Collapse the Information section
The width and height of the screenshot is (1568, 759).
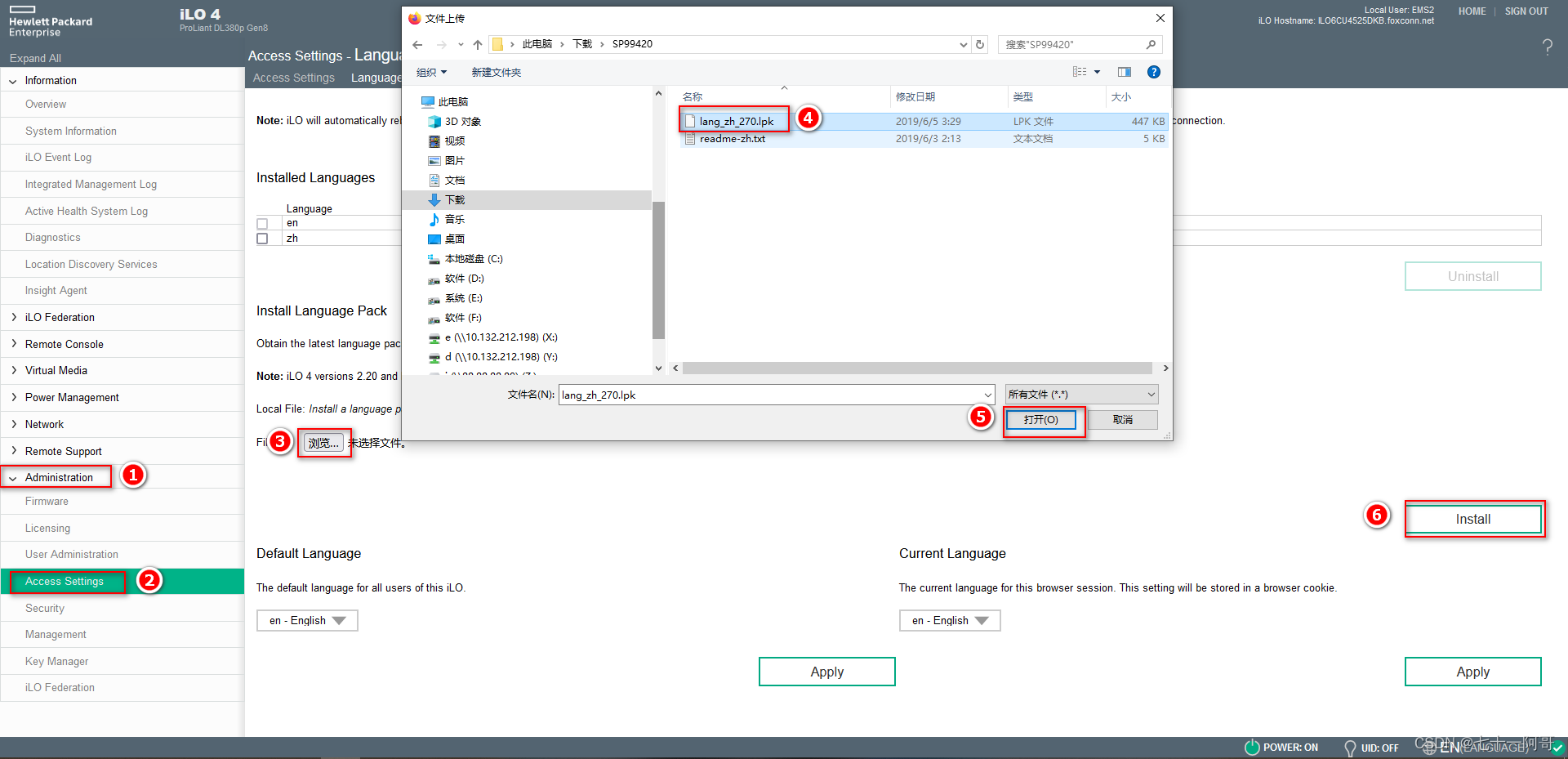pos(13,81)
